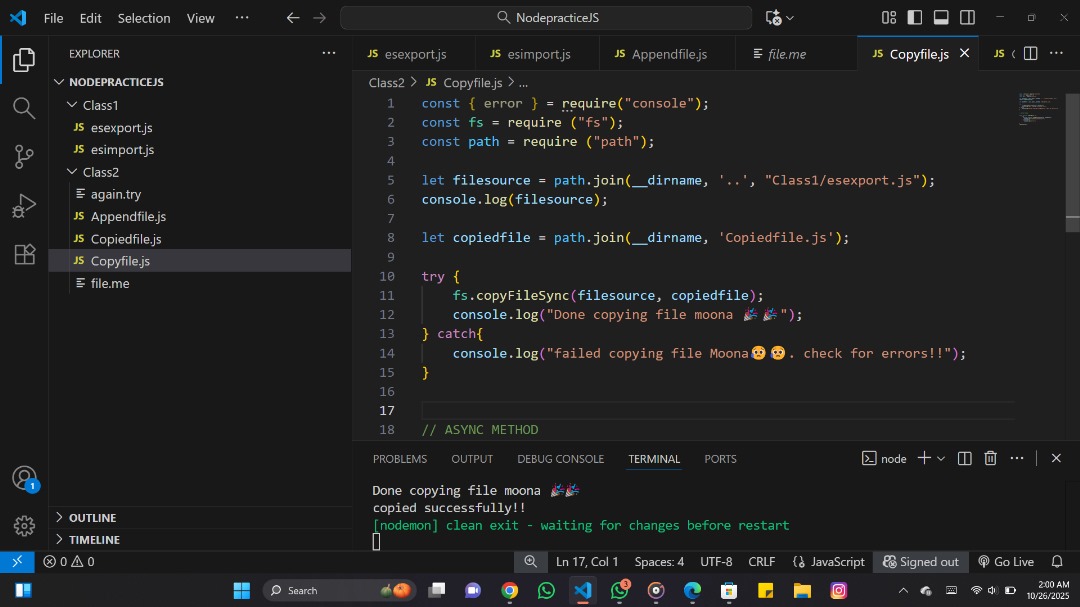Open the DEBUG CONSOLE tab
This screenshot has width=1080, height=607.
[x=560, y=459]
